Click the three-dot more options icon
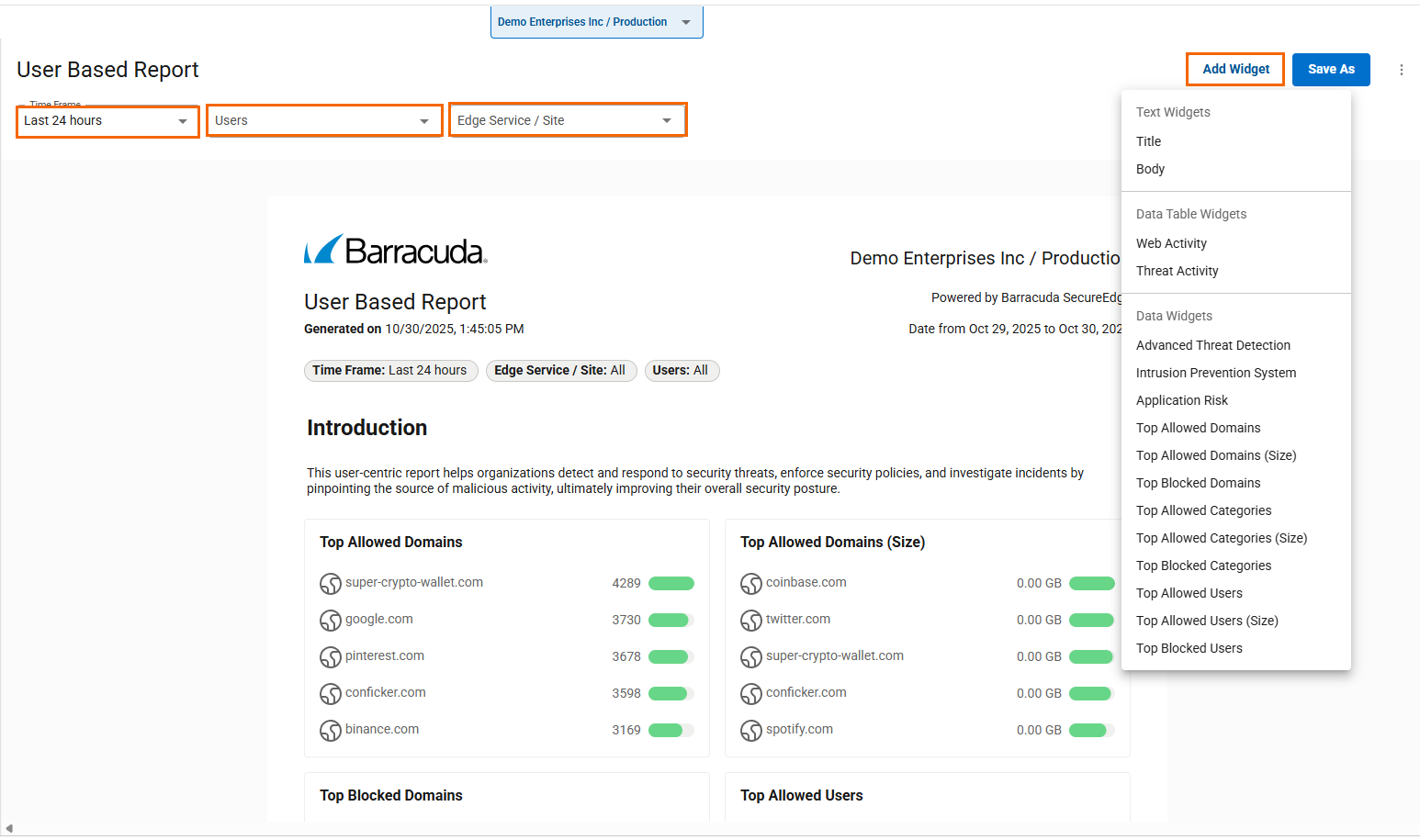The height and width of the screenshot is (840, 1420). tap(1401, 70)
